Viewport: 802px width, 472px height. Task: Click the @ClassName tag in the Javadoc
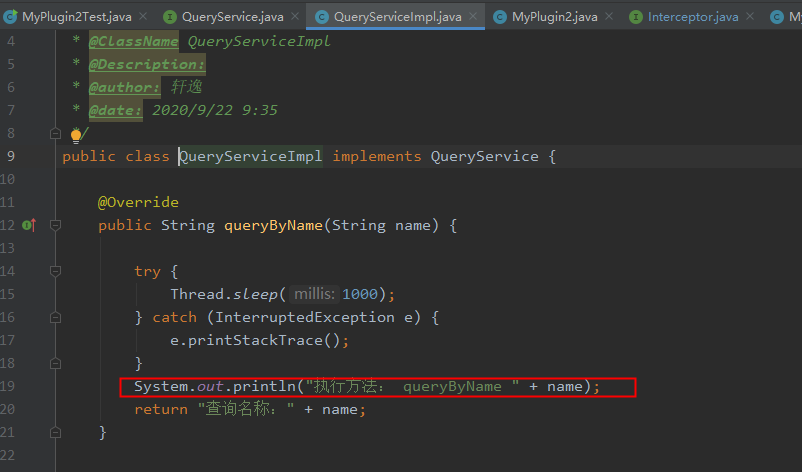(x=133, y=41)
